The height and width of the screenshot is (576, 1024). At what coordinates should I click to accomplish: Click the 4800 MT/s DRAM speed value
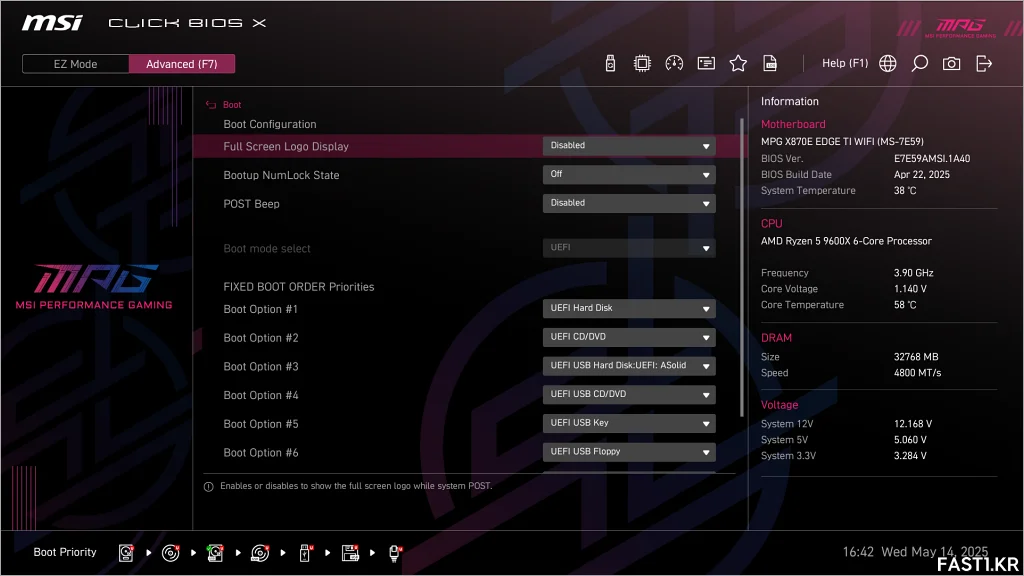pyautogui.click(x=918, y=373)
